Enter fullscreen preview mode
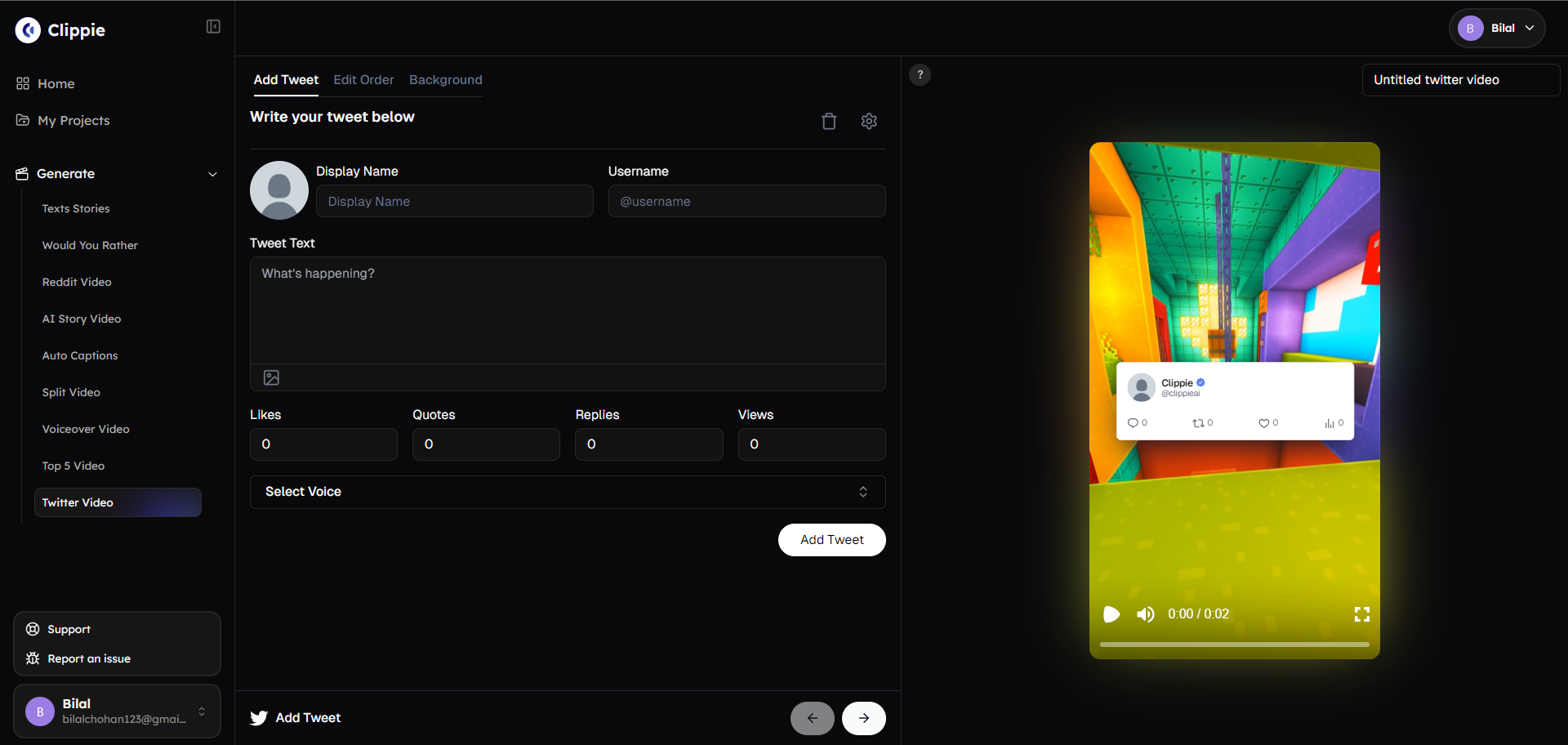Screen dimensions: 1568x745 click(x=1362, y=614)
